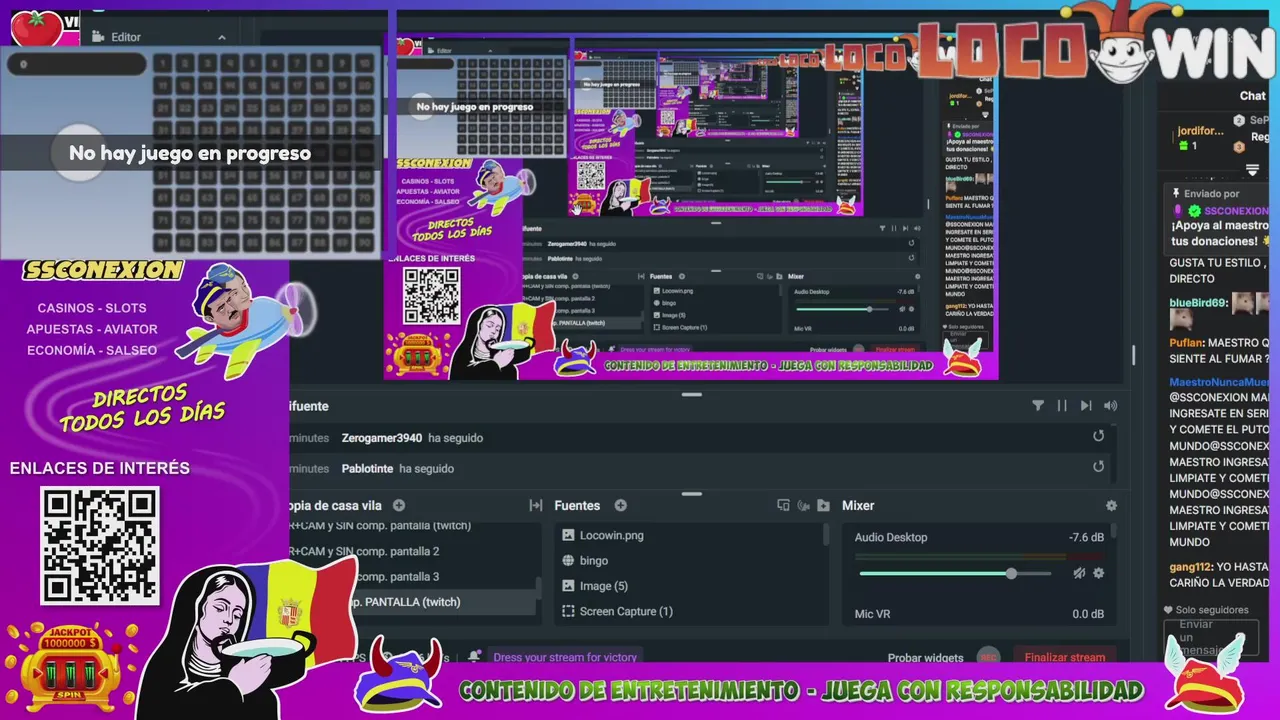This screenshot has height=720, width=1280.
Task: Click the gang112 chat username
Action: (x=1190, y=566)
